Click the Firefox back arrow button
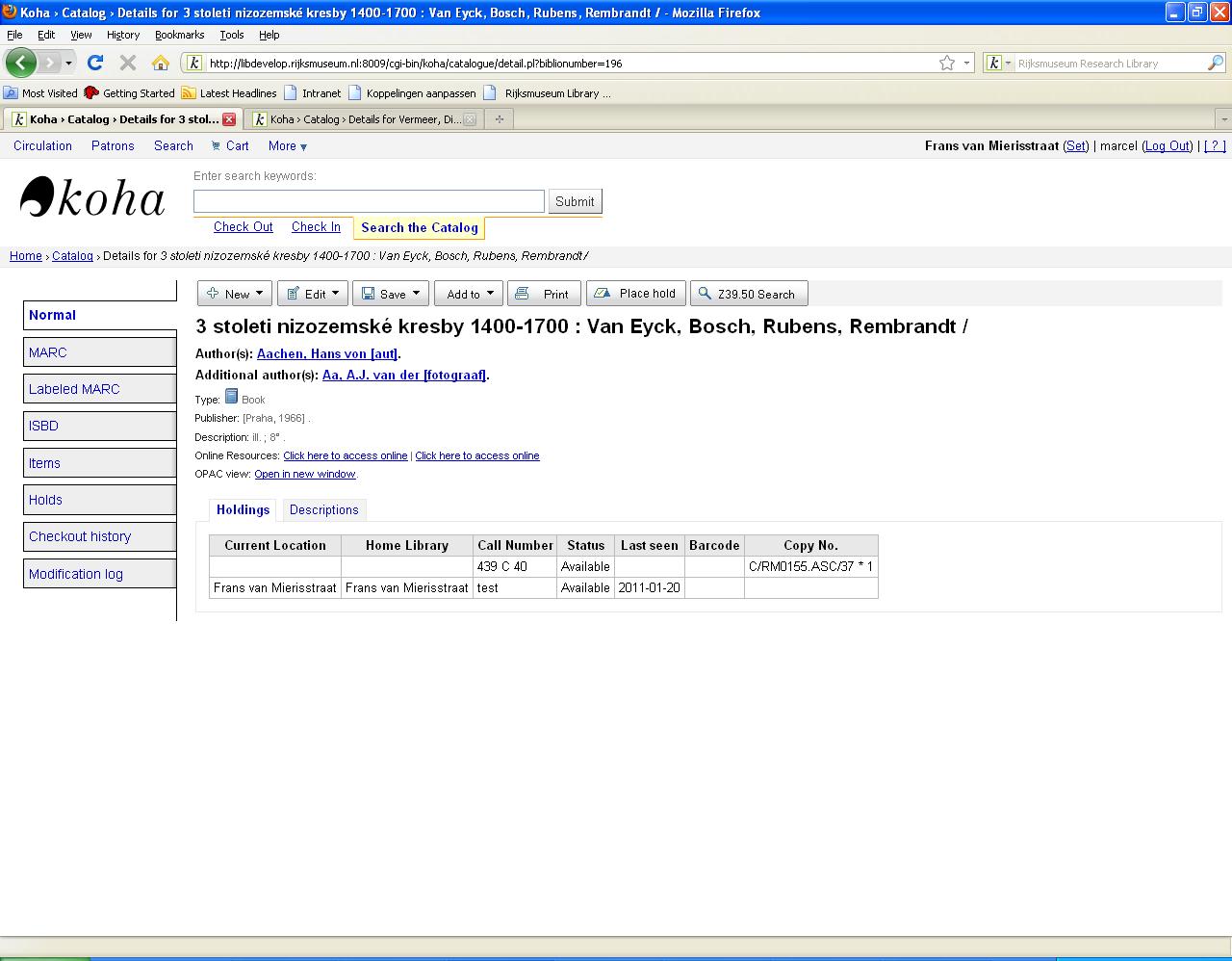The height and width of the screenshot is (961, 1232). click(21, 63)
